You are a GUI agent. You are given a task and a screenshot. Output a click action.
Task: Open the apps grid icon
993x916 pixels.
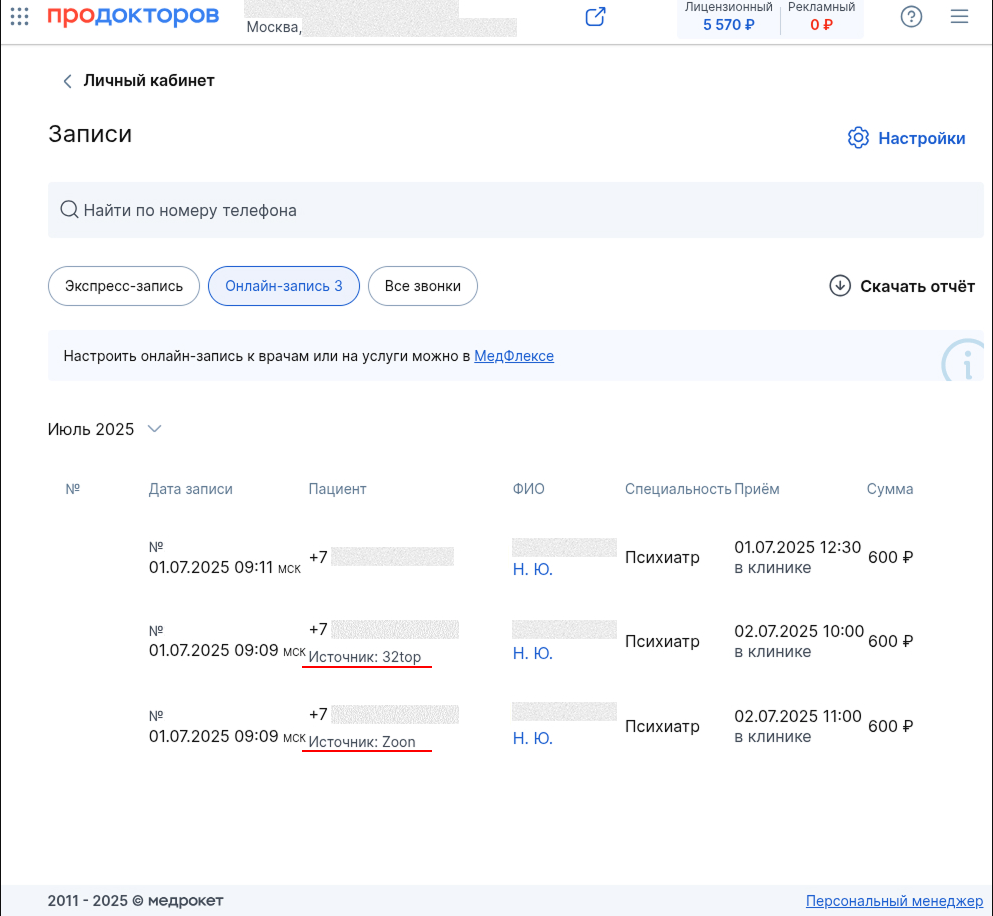pos(20,16)
